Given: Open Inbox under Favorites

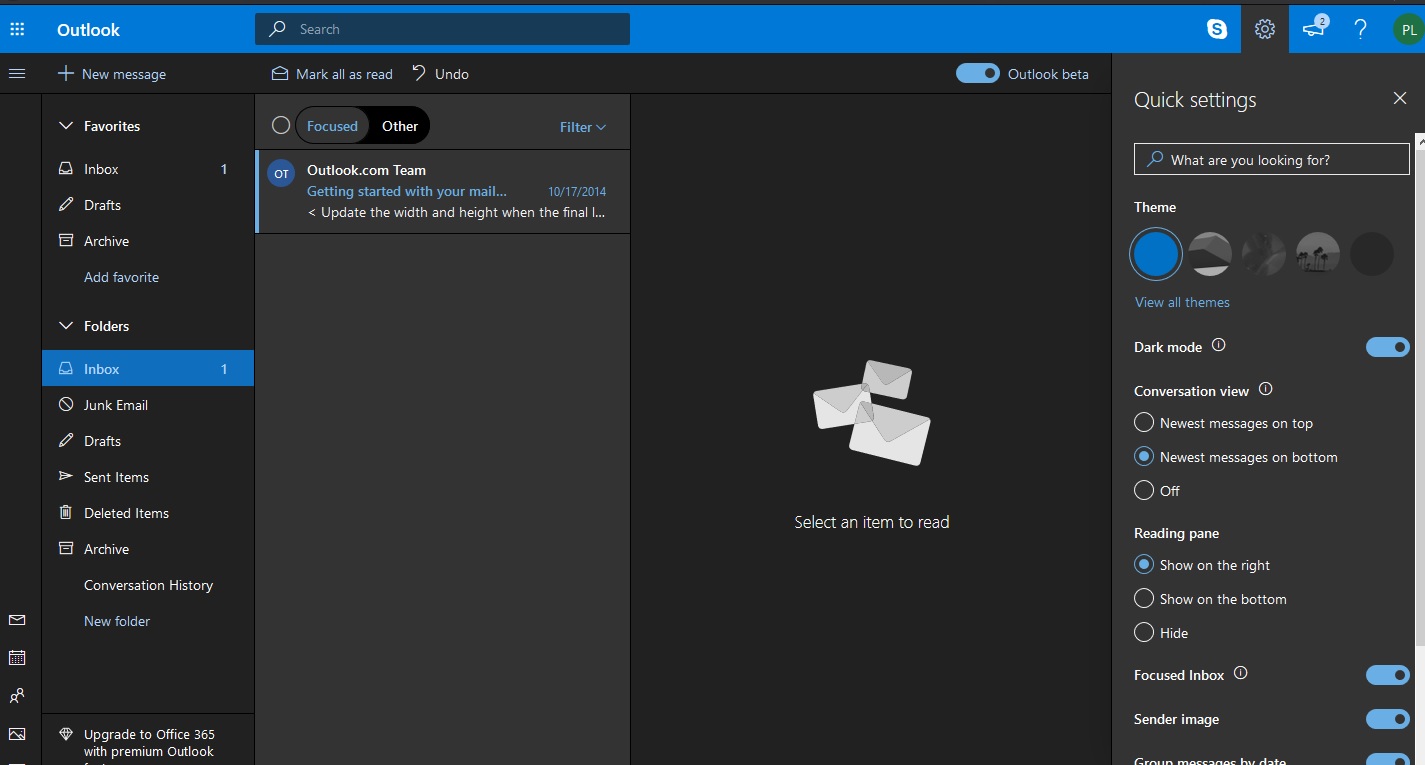Looking at the screenshot, I should [148, 169].
